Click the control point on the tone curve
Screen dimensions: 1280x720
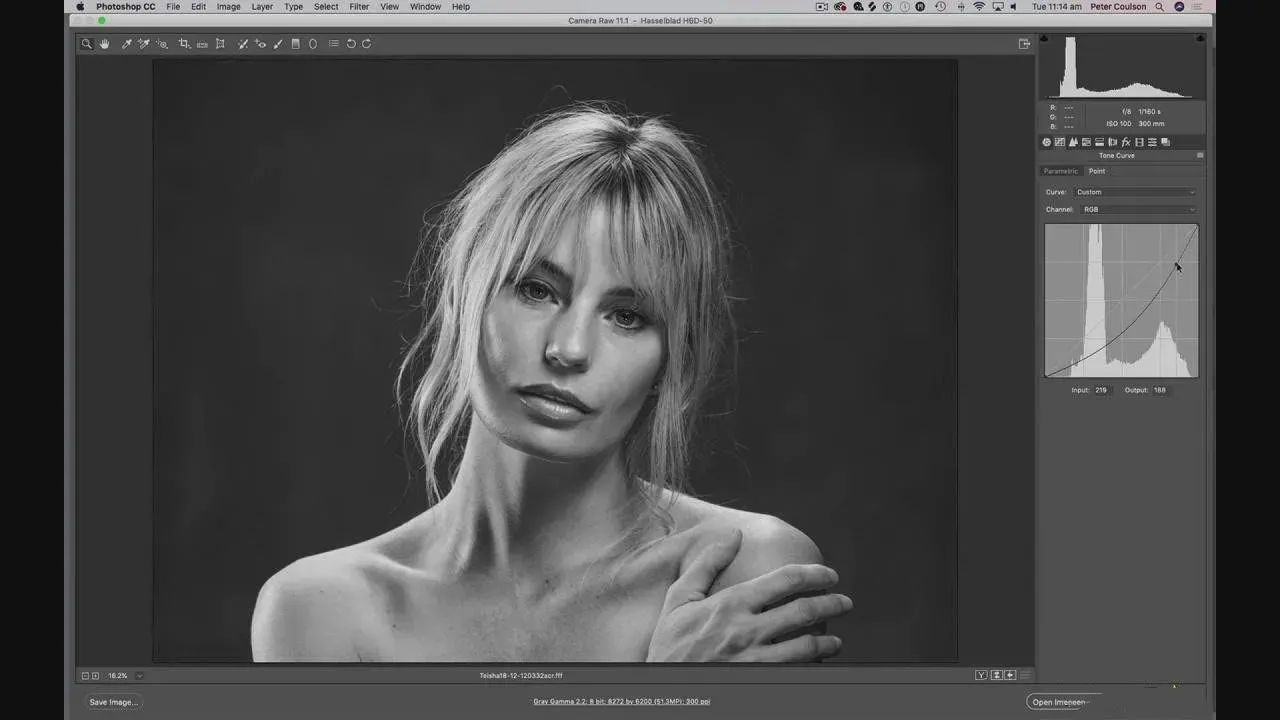tap(1175, 264)
